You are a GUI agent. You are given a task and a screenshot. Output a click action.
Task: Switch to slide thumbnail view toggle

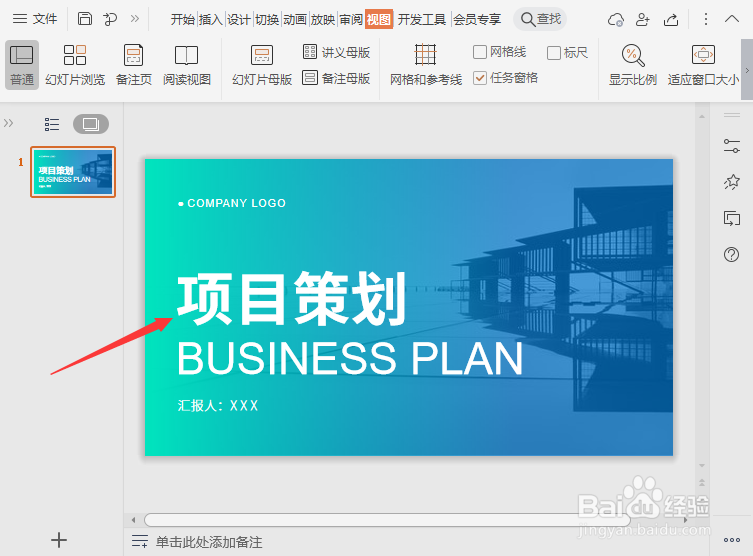pos(91,124)
